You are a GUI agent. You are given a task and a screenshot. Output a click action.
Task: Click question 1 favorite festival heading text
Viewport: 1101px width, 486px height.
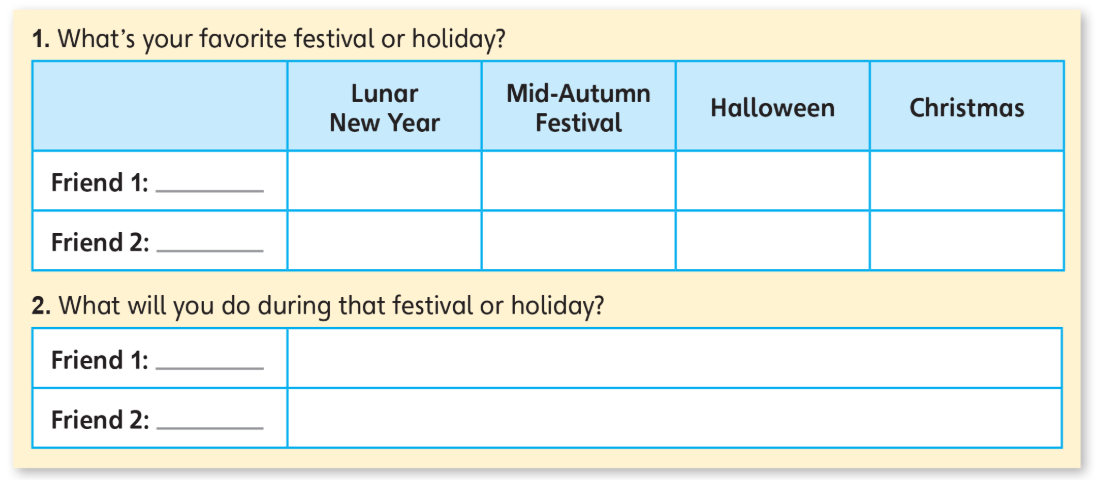click(x=269, y=39)
